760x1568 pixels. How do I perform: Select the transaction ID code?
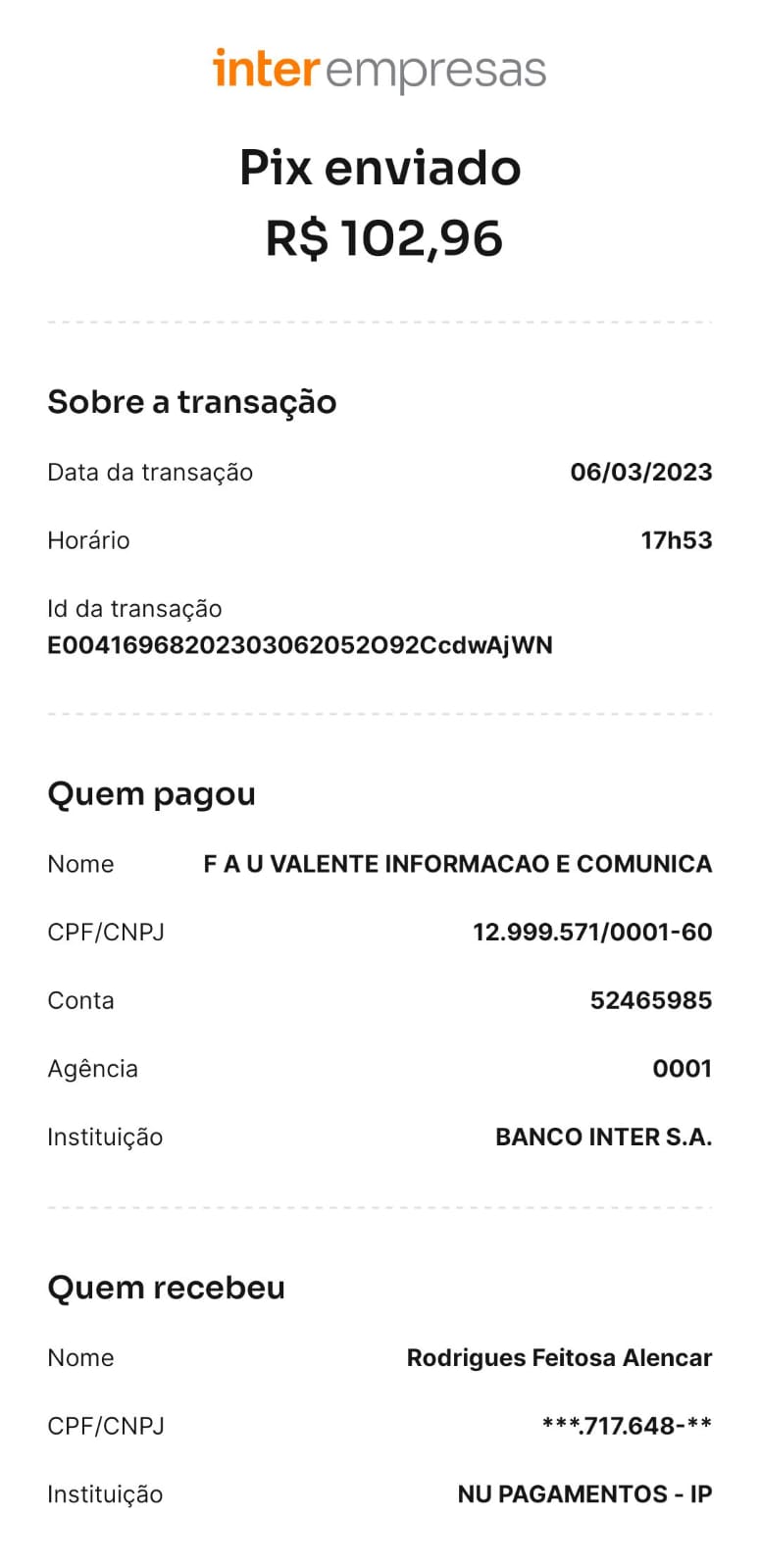300,645
